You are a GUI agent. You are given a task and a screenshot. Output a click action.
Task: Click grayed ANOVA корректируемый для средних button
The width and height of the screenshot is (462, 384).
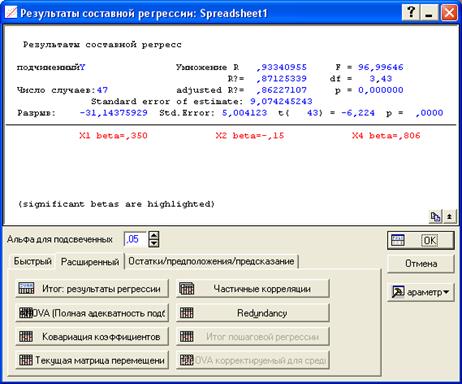pyautogui.click(x=253, y=360)
